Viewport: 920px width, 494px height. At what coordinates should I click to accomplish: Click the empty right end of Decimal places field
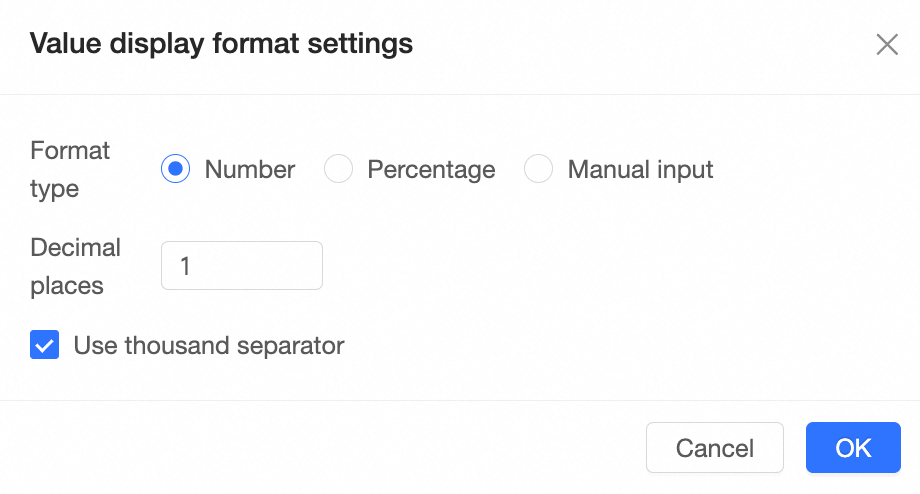pos(300,266)
